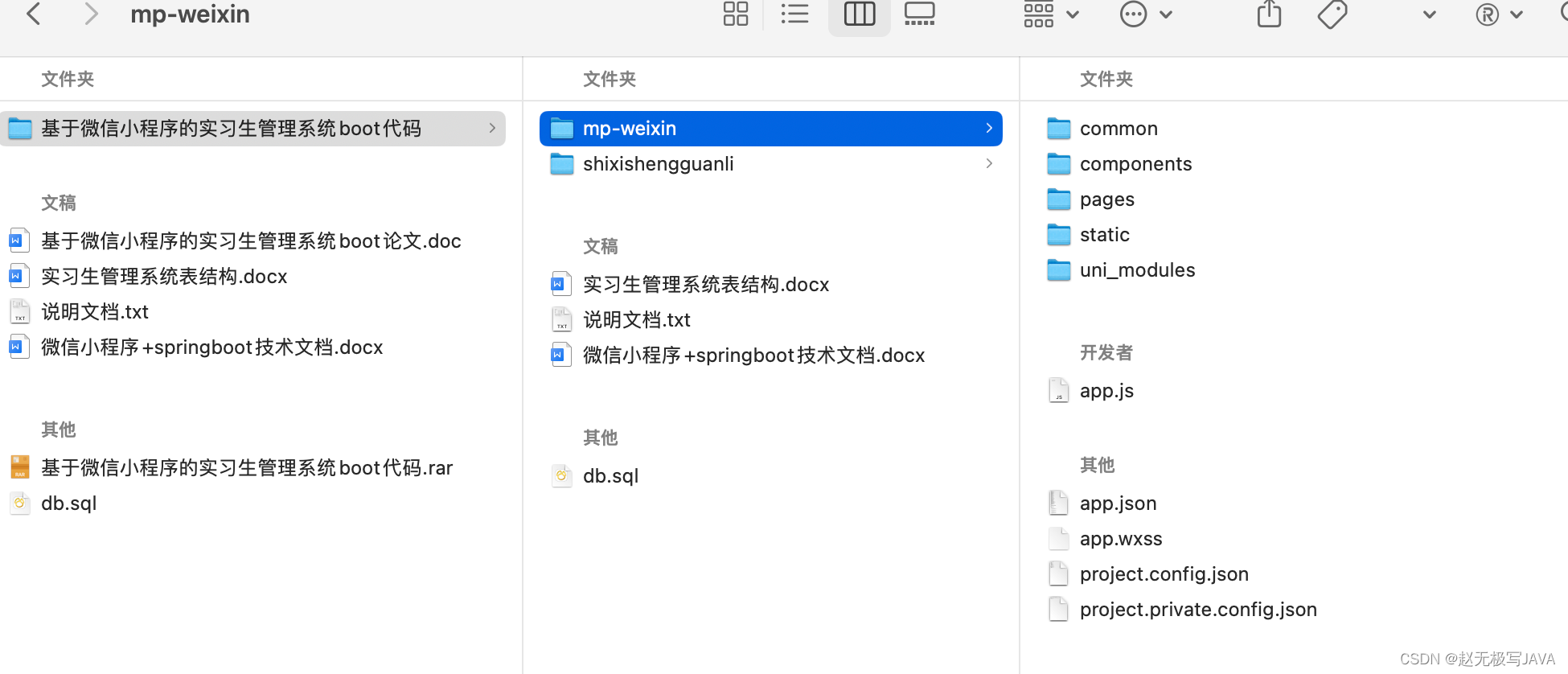
Task: Open the components folder
Action: point(1135,164)
